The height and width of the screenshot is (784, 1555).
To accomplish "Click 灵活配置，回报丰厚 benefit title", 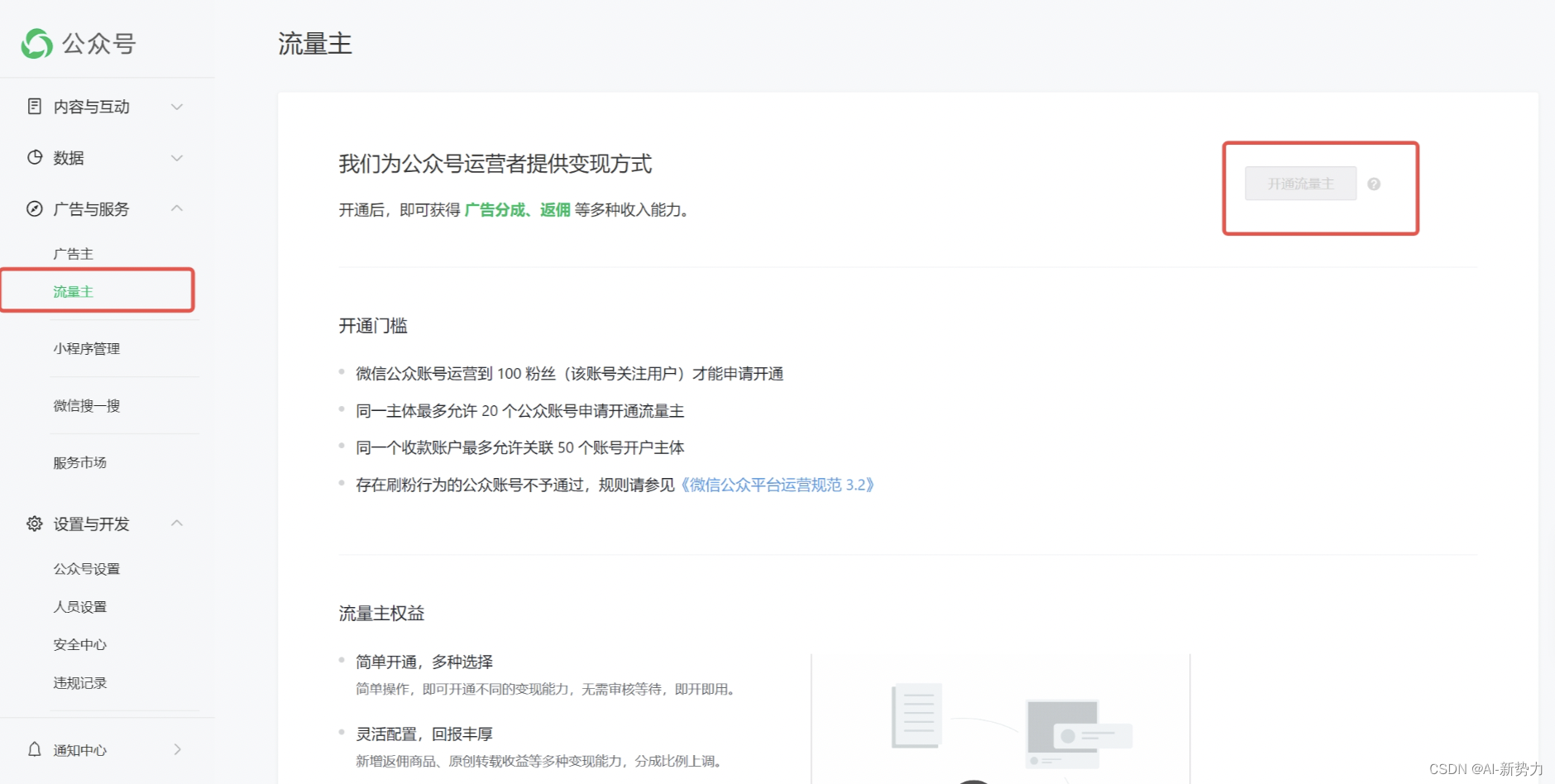I will click(x=424, y=734).
